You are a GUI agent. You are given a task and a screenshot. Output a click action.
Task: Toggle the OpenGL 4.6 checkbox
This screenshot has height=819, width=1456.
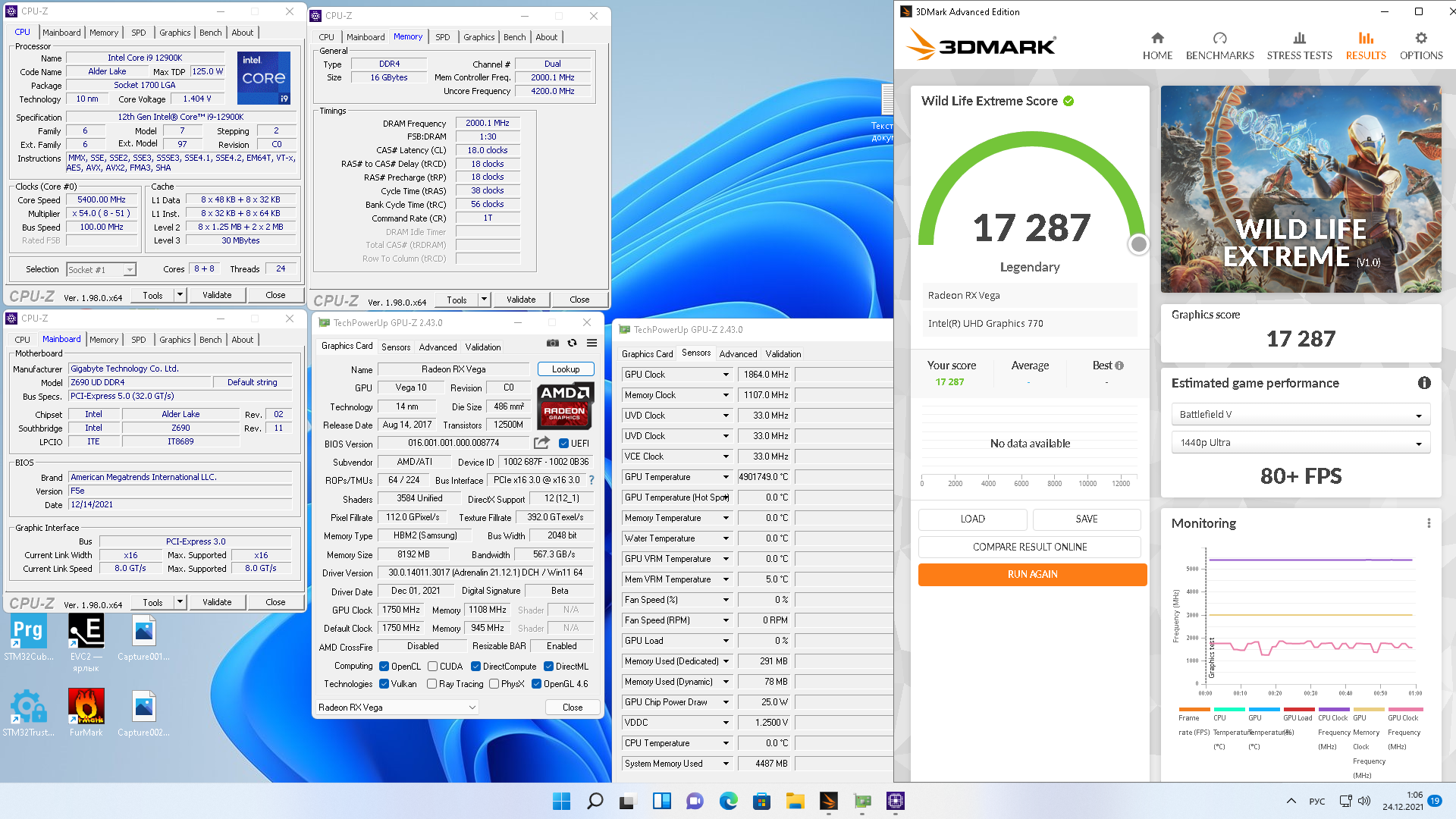click(536, 684)
